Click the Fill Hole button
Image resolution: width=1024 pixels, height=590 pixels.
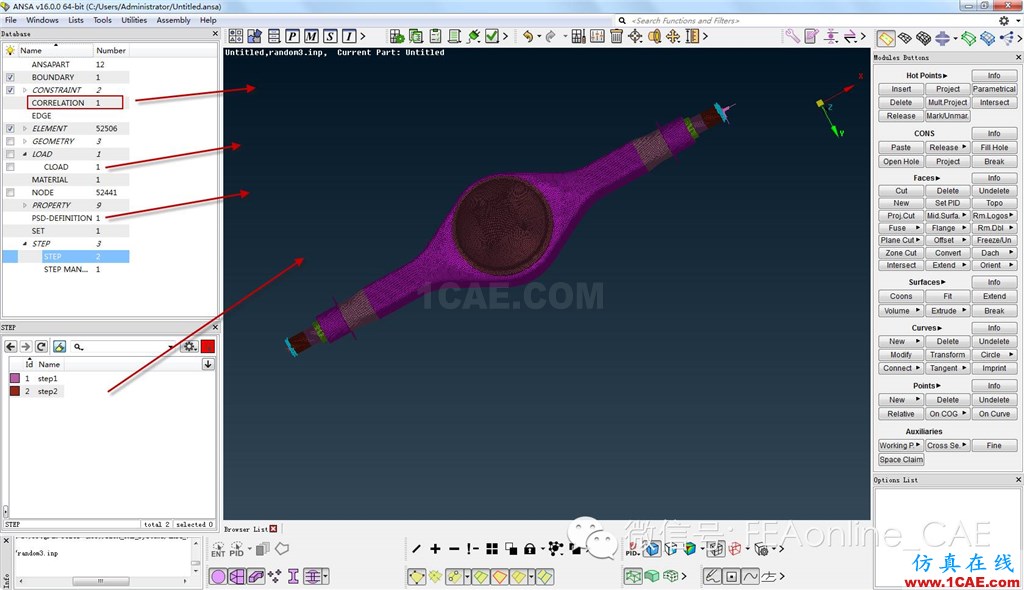(994, 148)
